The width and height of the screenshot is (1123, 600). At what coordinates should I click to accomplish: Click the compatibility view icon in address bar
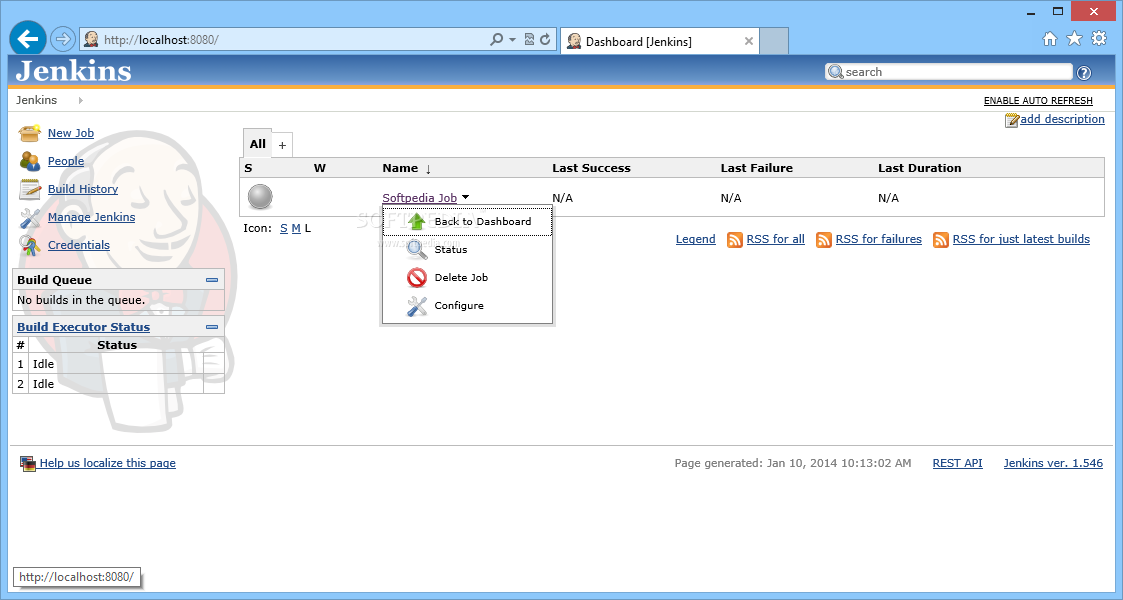pyautogui.click(x=529, y=39)
